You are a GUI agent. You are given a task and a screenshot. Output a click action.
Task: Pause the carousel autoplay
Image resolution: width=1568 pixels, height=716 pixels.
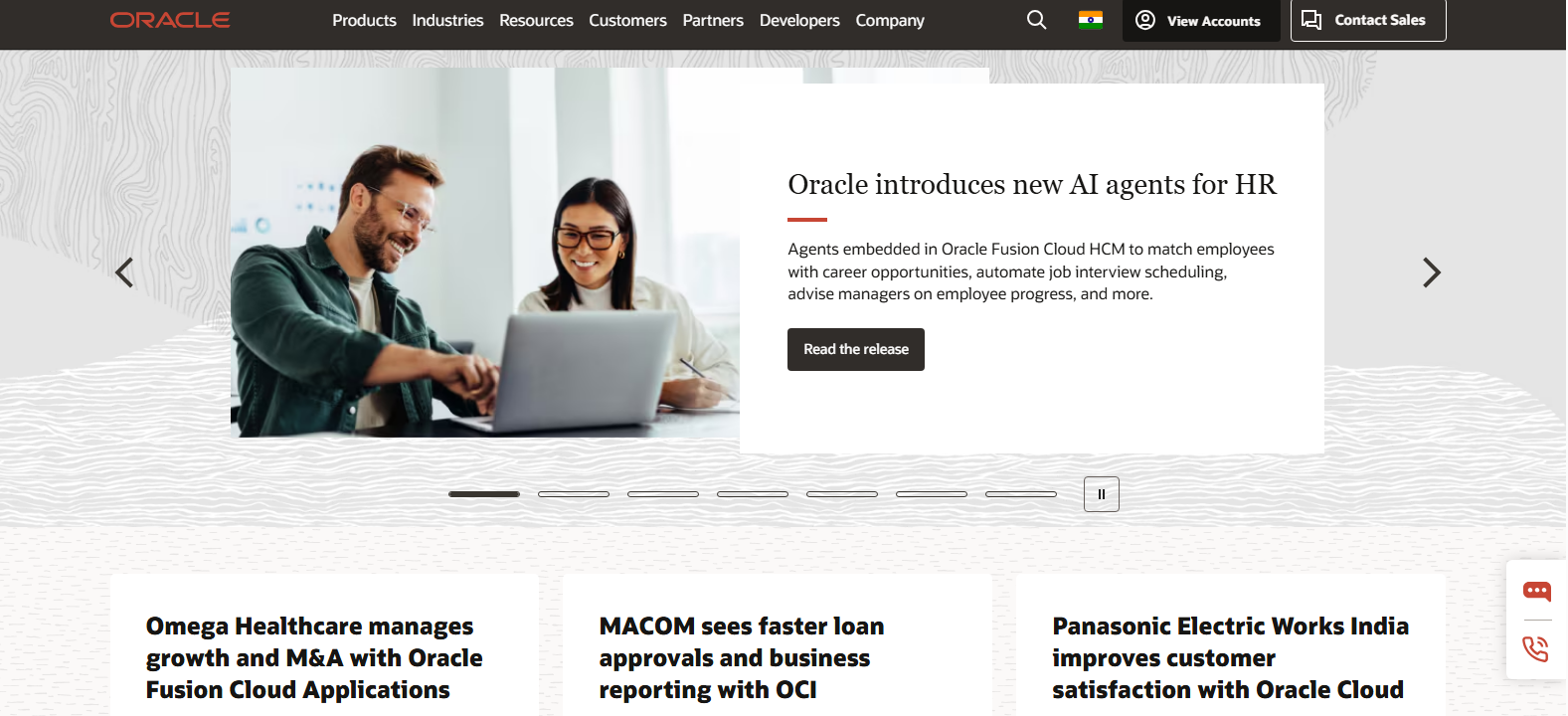point(1101,494)
